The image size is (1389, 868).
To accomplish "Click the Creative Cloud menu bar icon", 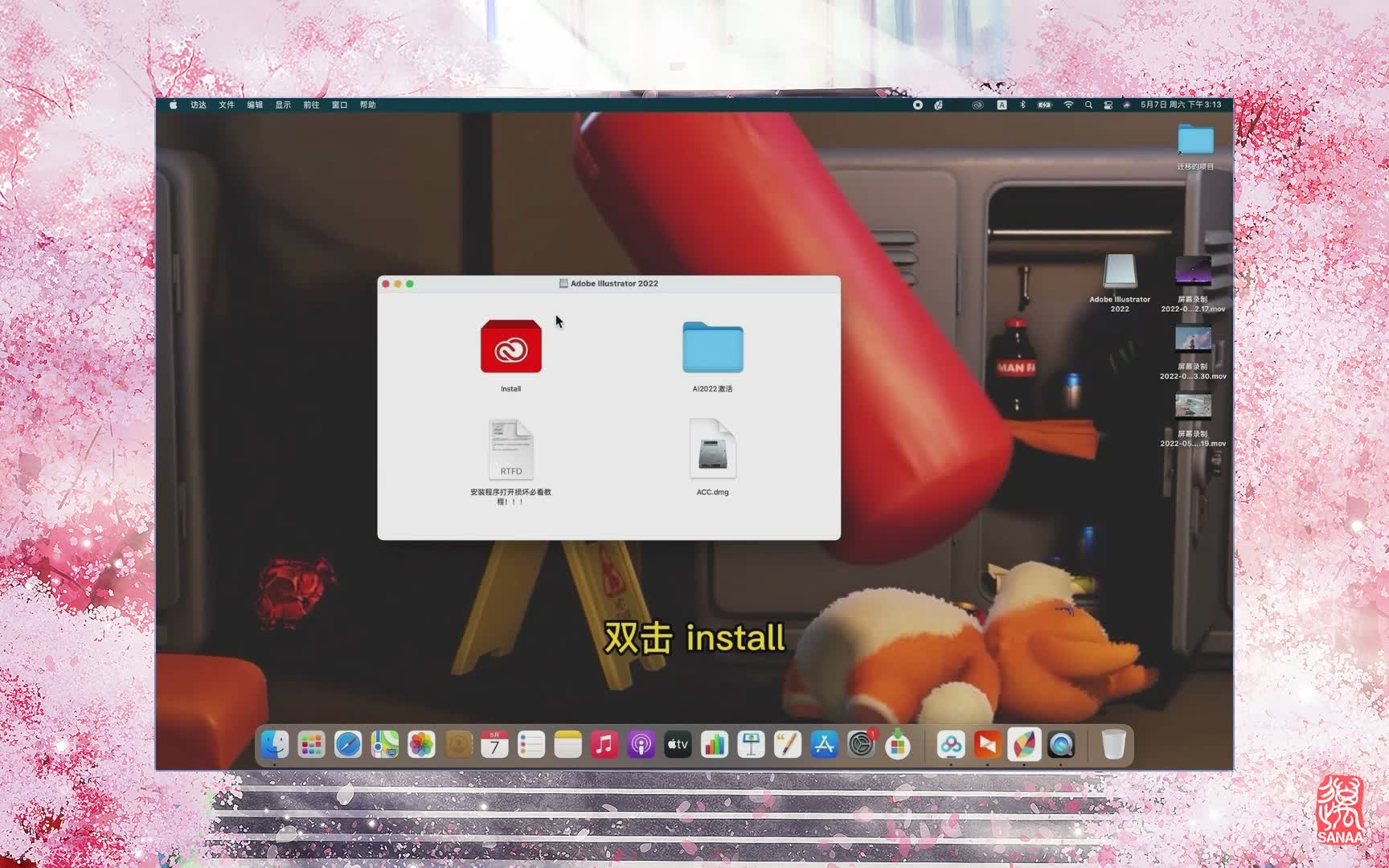I will [977, 105].
